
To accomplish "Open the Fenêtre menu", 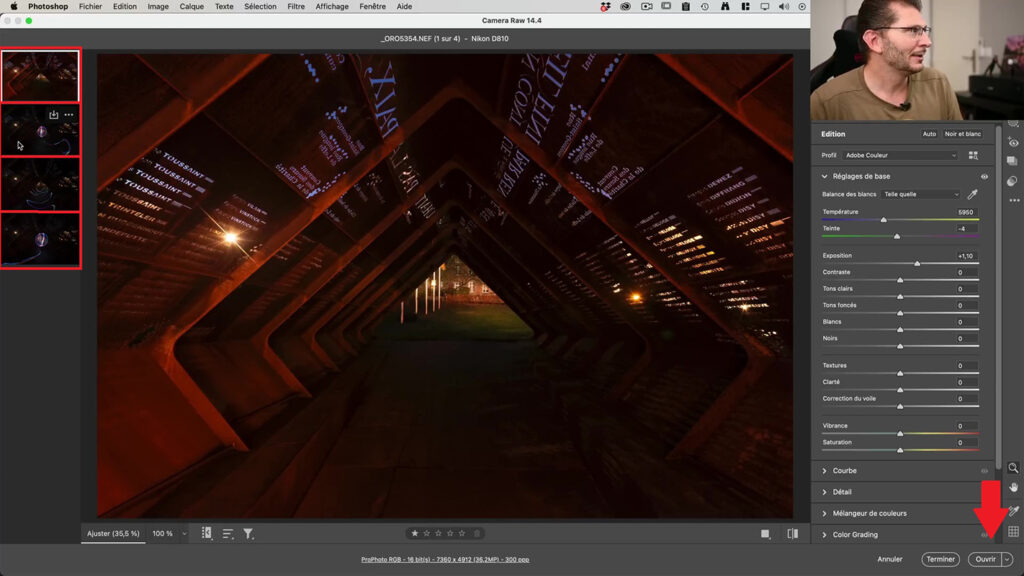I will 372,6.
